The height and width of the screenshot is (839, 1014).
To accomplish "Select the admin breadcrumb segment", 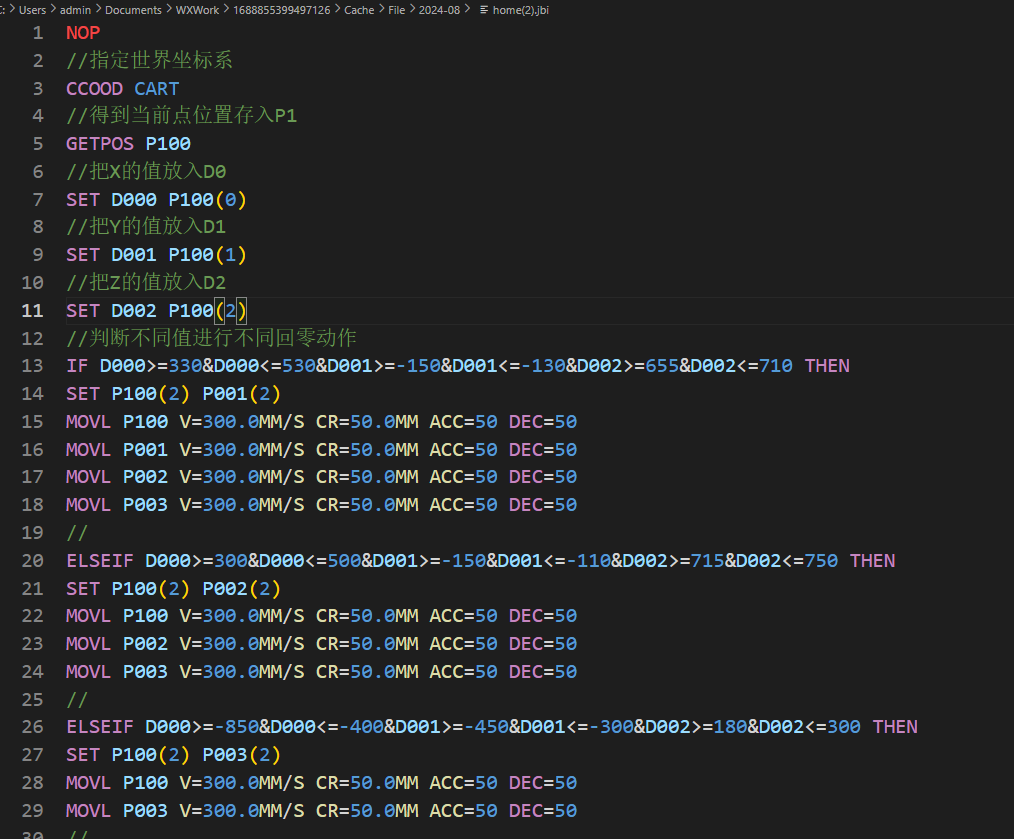I will click(76, 10).
